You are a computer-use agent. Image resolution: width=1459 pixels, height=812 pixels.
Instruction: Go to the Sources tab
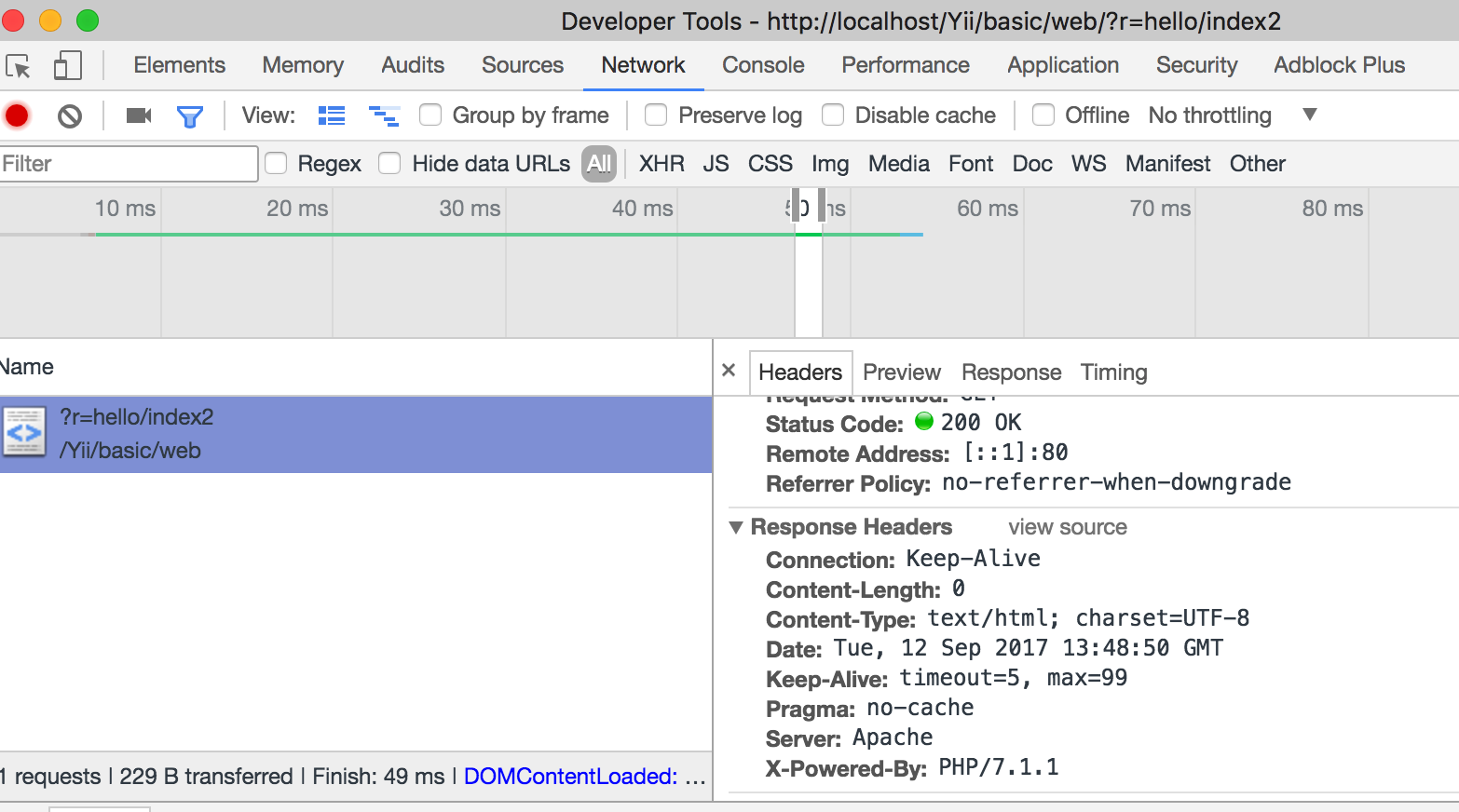click(x=523, y=65)
